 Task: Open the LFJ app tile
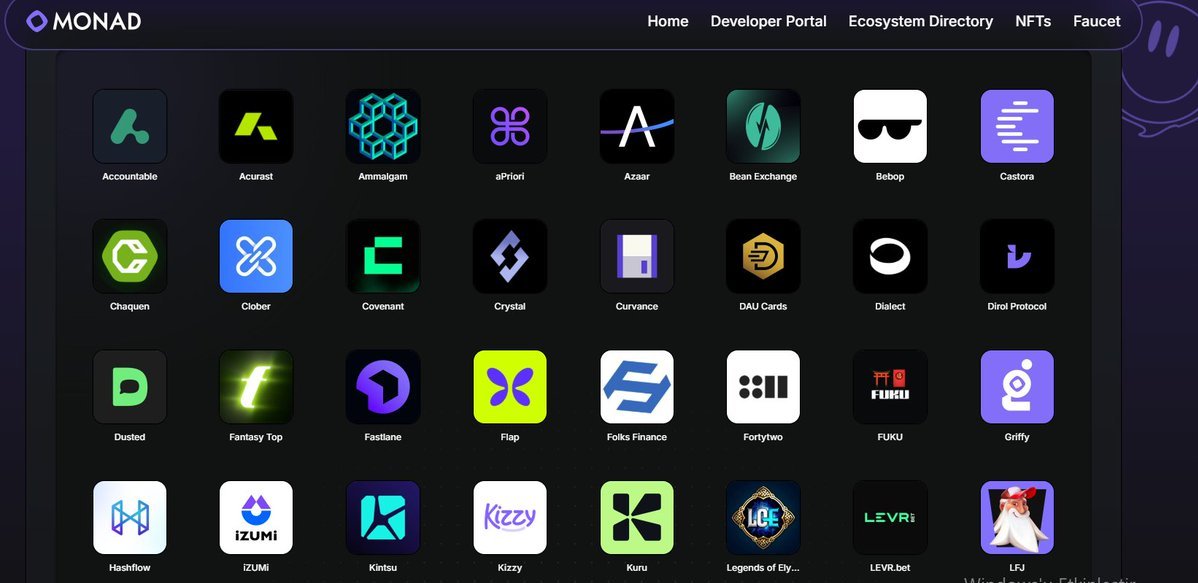[x=1017, y=517]
